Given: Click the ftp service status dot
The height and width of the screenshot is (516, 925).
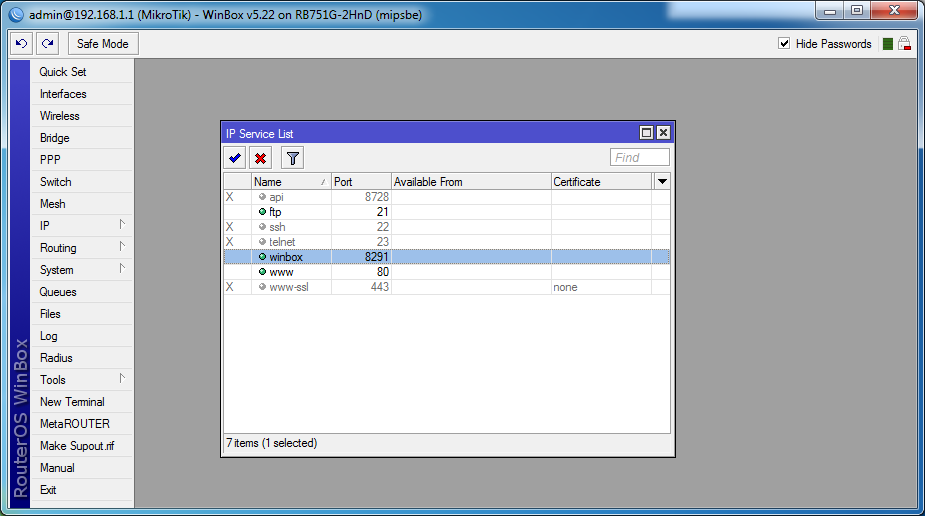Looking at the screenshot, I should click(x=263, y=212).
